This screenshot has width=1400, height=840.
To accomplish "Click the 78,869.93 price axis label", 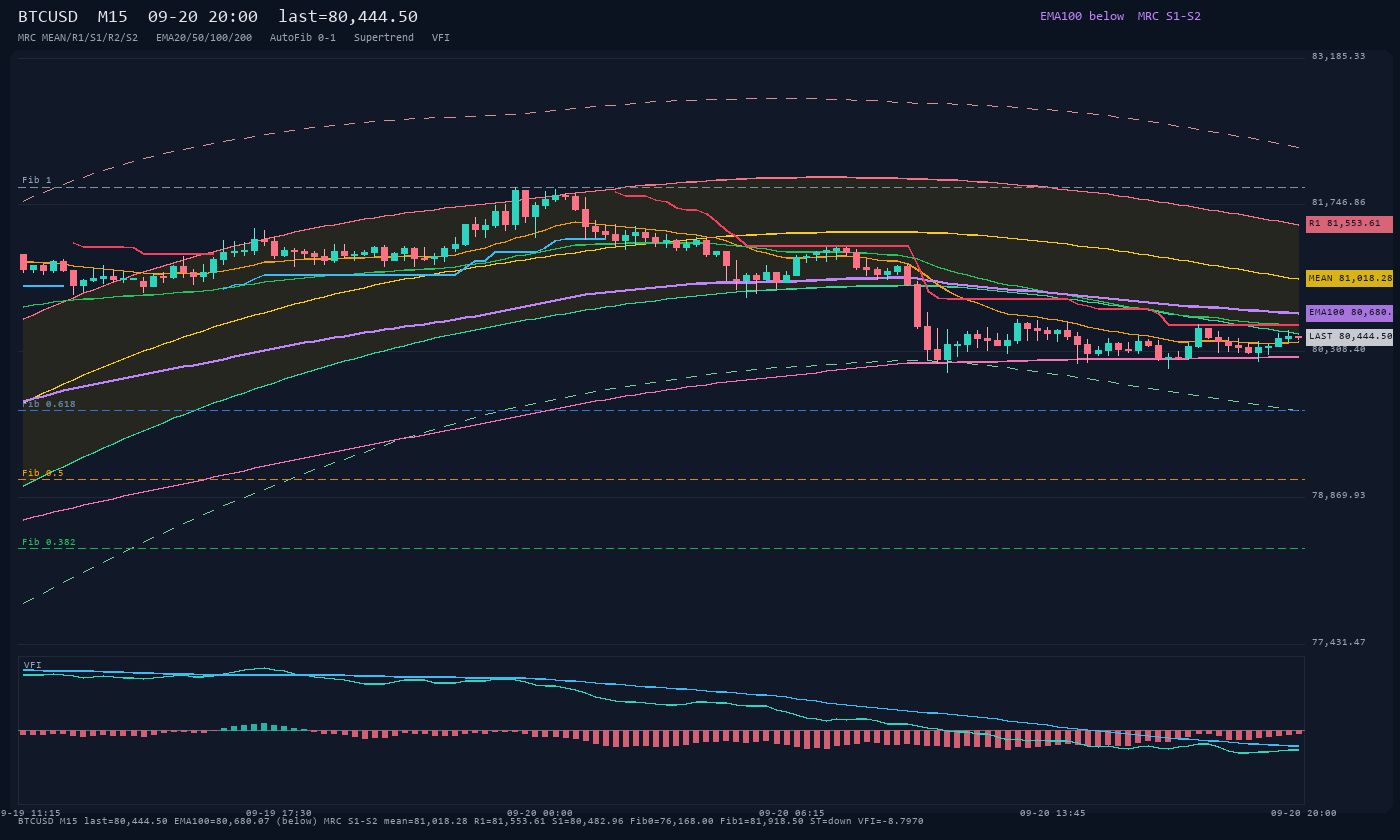I will (x=1338, y=495).
